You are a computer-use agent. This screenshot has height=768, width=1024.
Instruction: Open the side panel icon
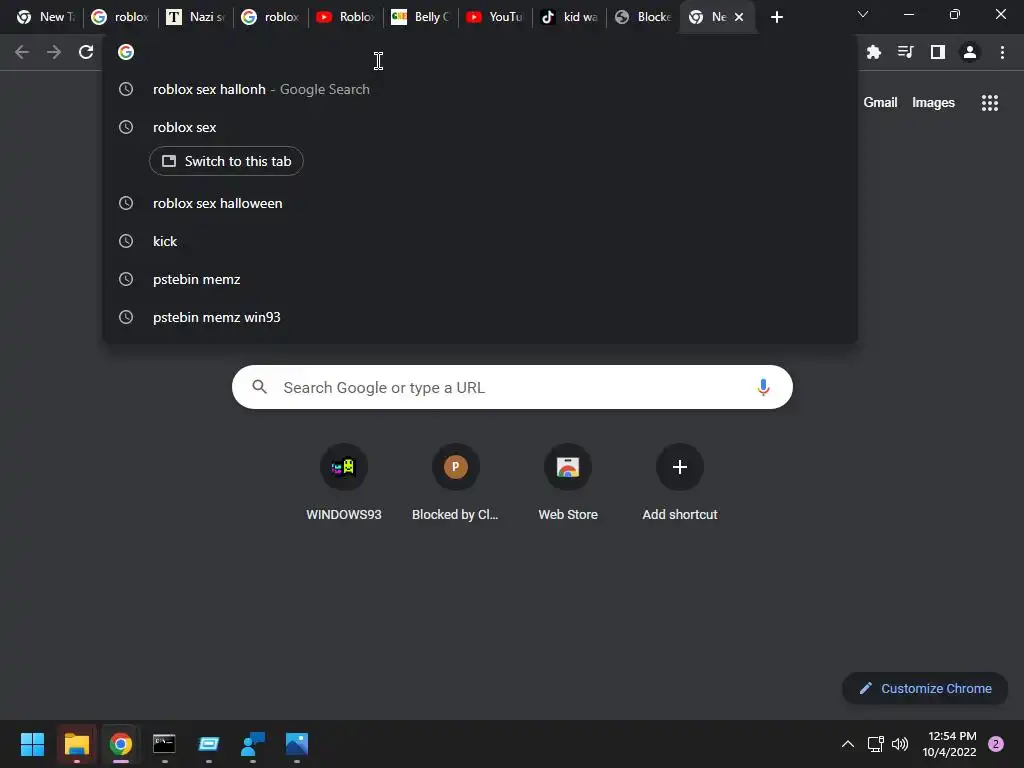(938, 52)
